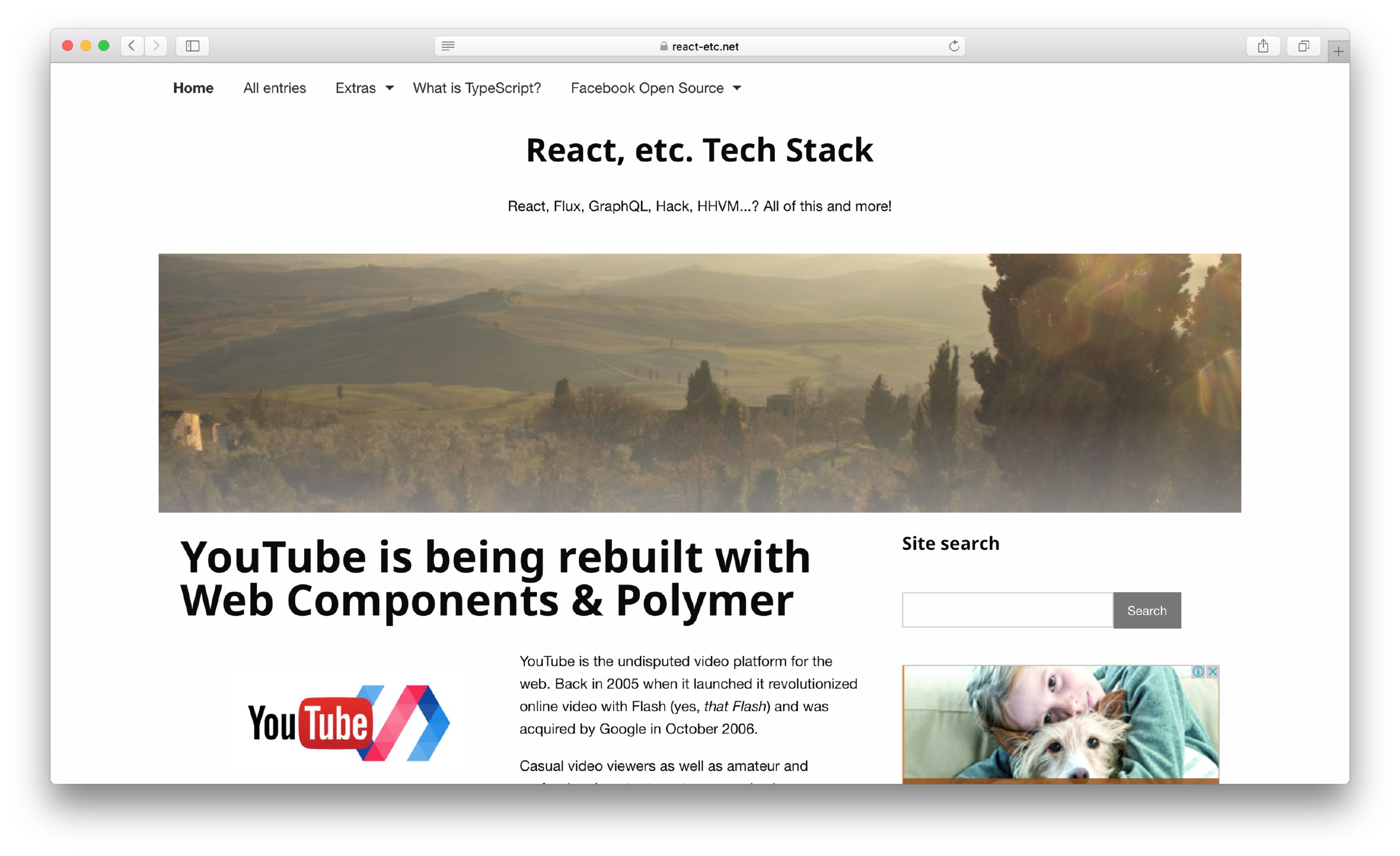Go forward using the Safari forward arrow

click(156, 45)
